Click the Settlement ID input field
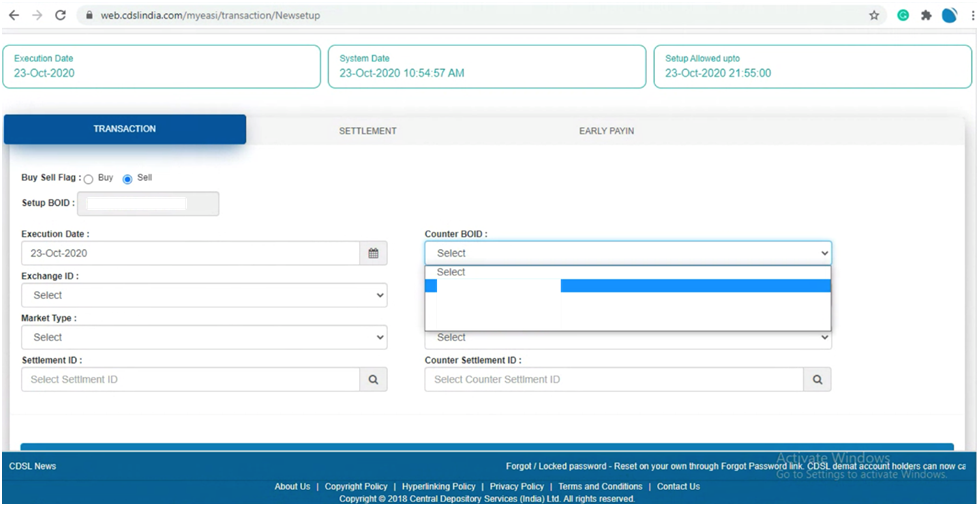Screen dimensions: 979x506 [190, 380]
